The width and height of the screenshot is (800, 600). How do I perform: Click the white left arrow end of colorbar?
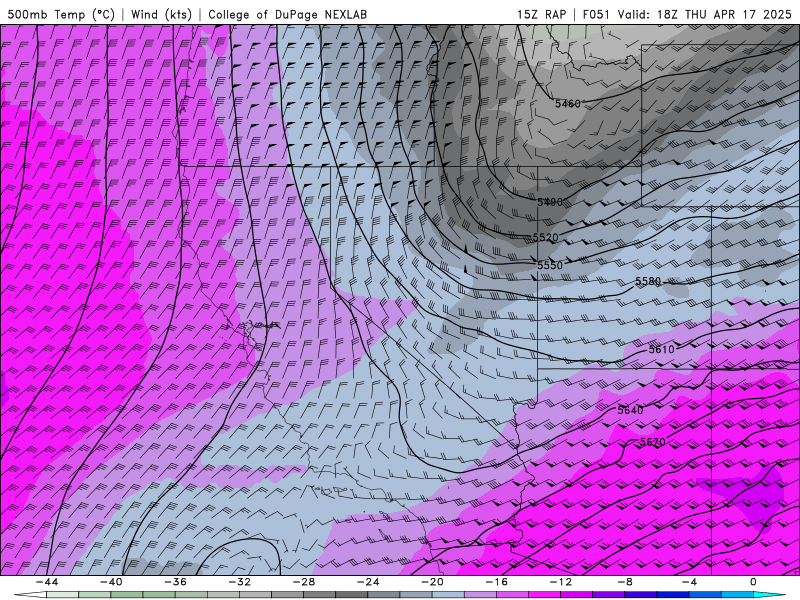[x=30, y=595]
